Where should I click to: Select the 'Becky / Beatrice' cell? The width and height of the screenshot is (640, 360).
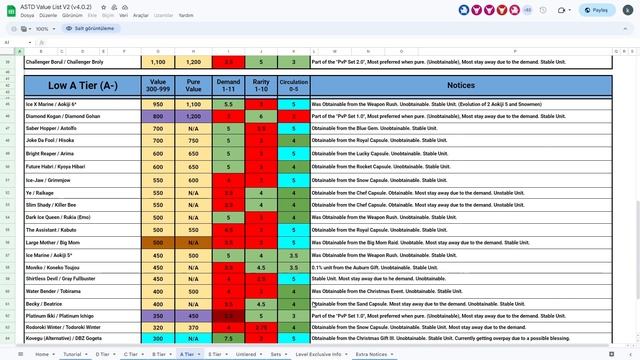point(83,304)
